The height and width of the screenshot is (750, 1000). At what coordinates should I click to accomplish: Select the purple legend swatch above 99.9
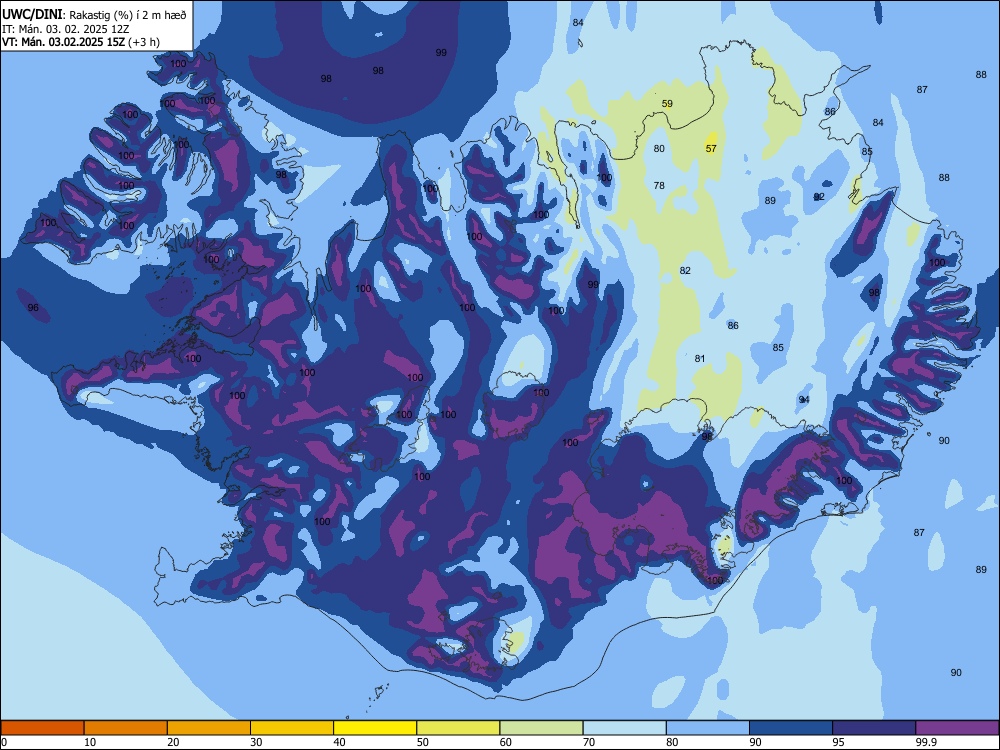(957, 728)
